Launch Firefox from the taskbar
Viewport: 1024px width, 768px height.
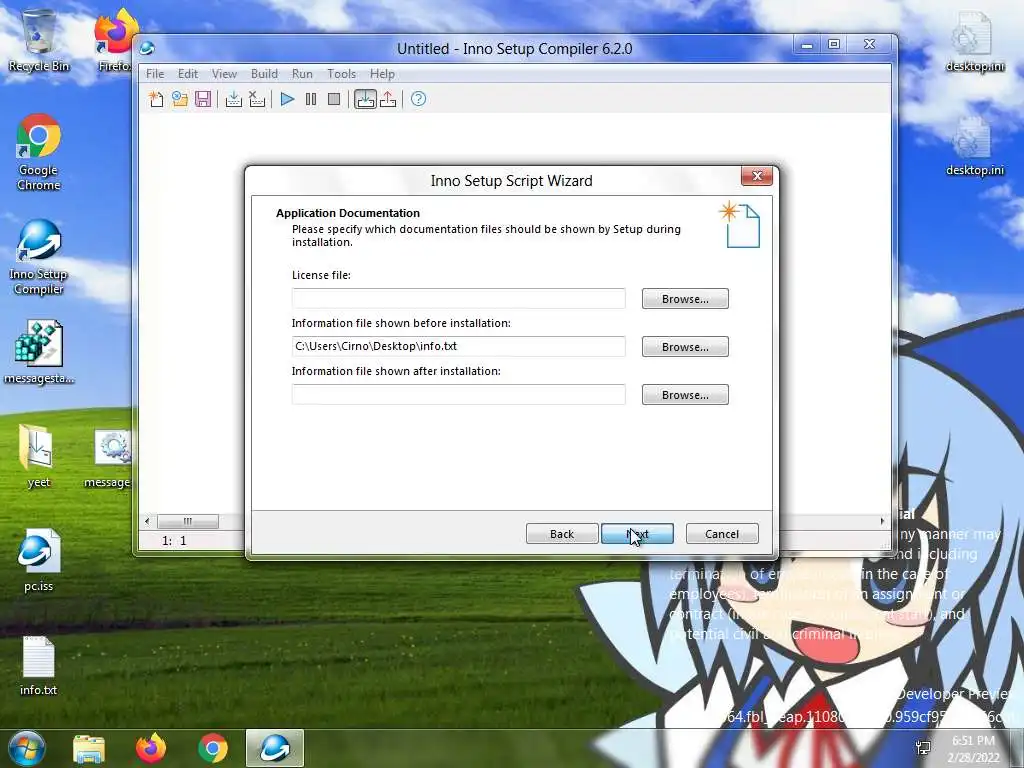pyautogui.click(x=150, y=748)
